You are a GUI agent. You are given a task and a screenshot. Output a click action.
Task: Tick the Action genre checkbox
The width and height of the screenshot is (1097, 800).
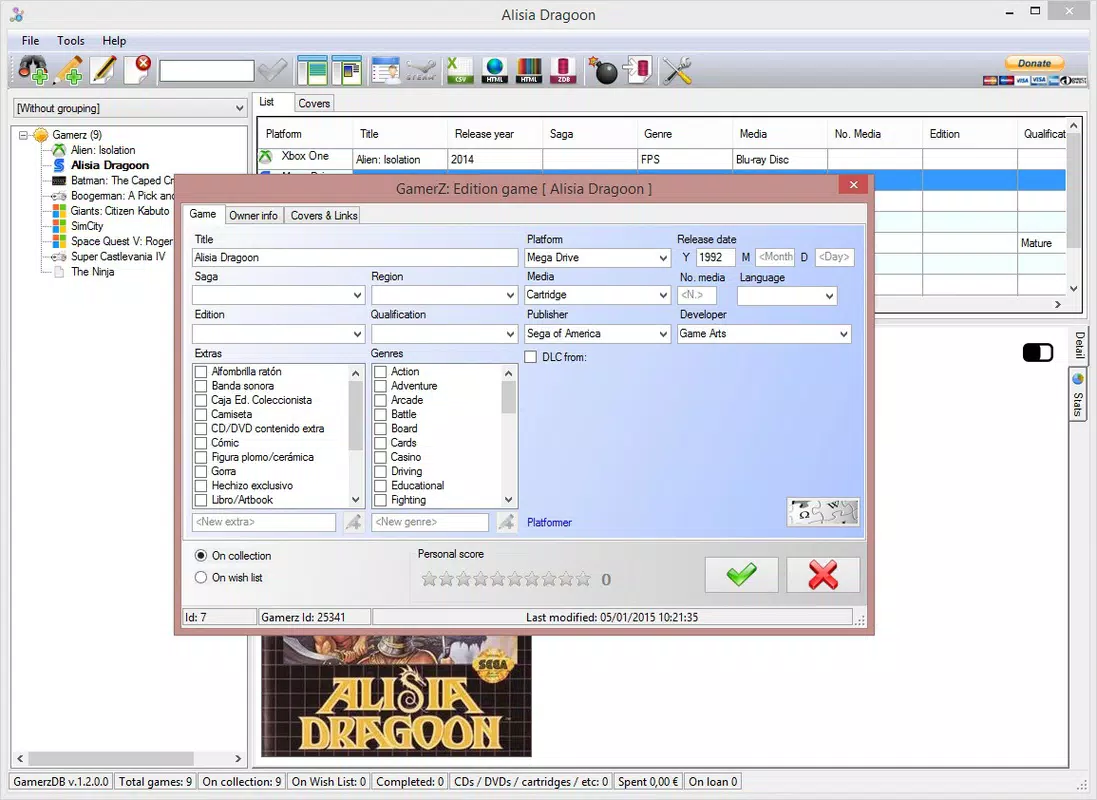point(381,372)
